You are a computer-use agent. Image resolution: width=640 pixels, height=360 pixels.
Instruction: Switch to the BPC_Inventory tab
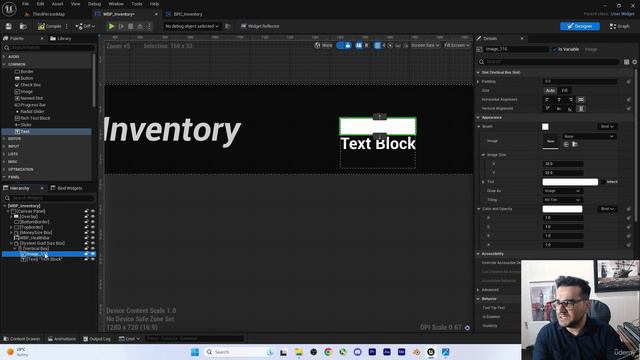pyautogui.click(x=184, y=14)
